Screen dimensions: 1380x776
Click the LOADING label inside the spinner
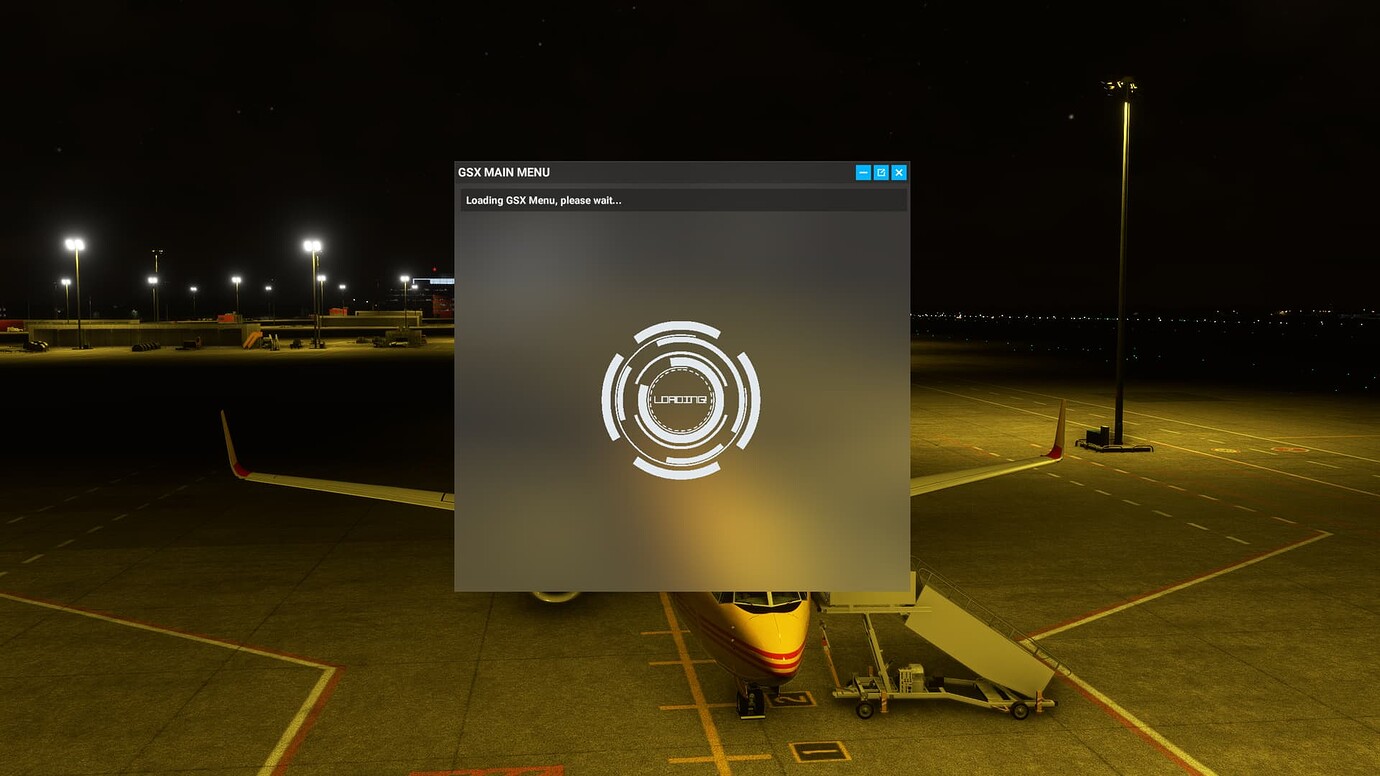pos(681,399)
